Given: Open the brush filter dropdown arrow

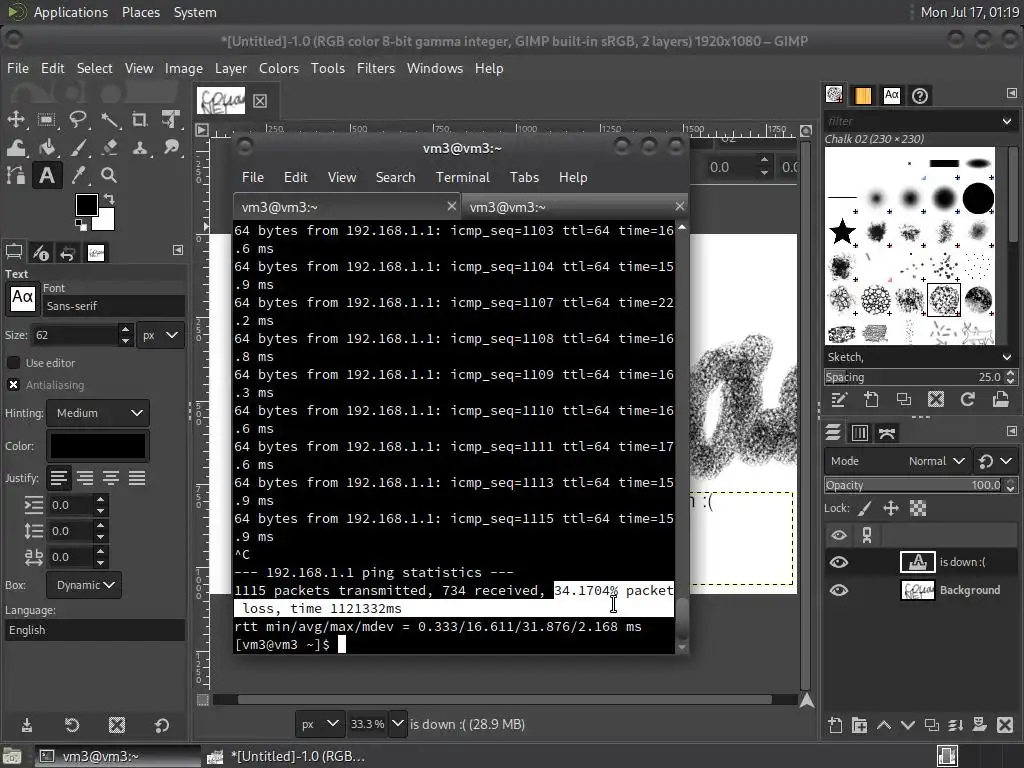Looking at the screenshot, I should coord(1006,121).
